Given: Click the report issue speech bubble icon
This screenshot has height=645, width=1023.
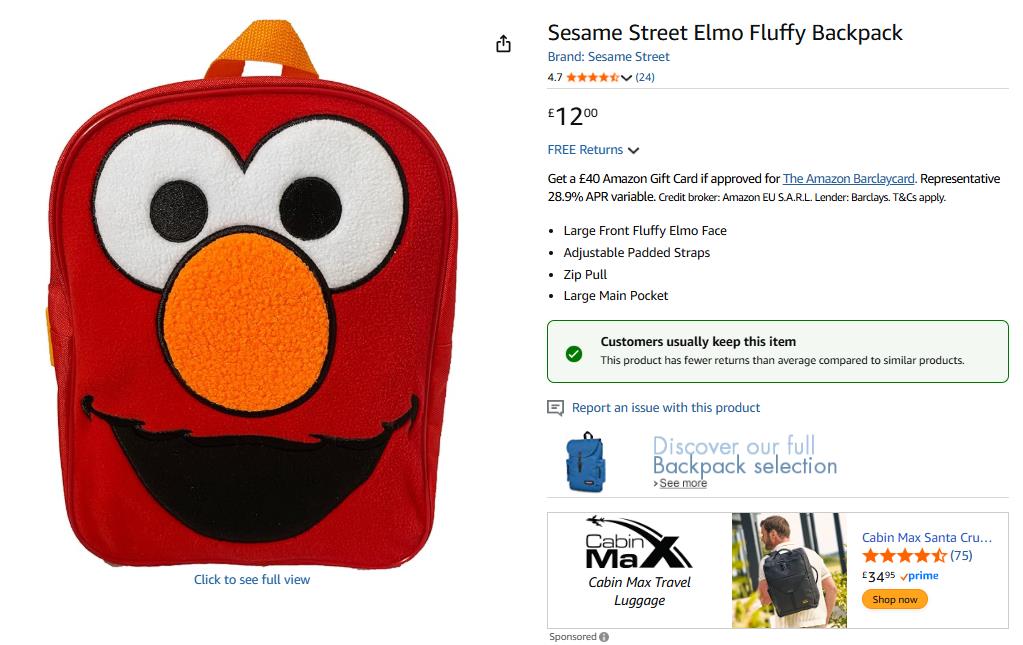Looking at the screenshot, I should coord(556,408).
